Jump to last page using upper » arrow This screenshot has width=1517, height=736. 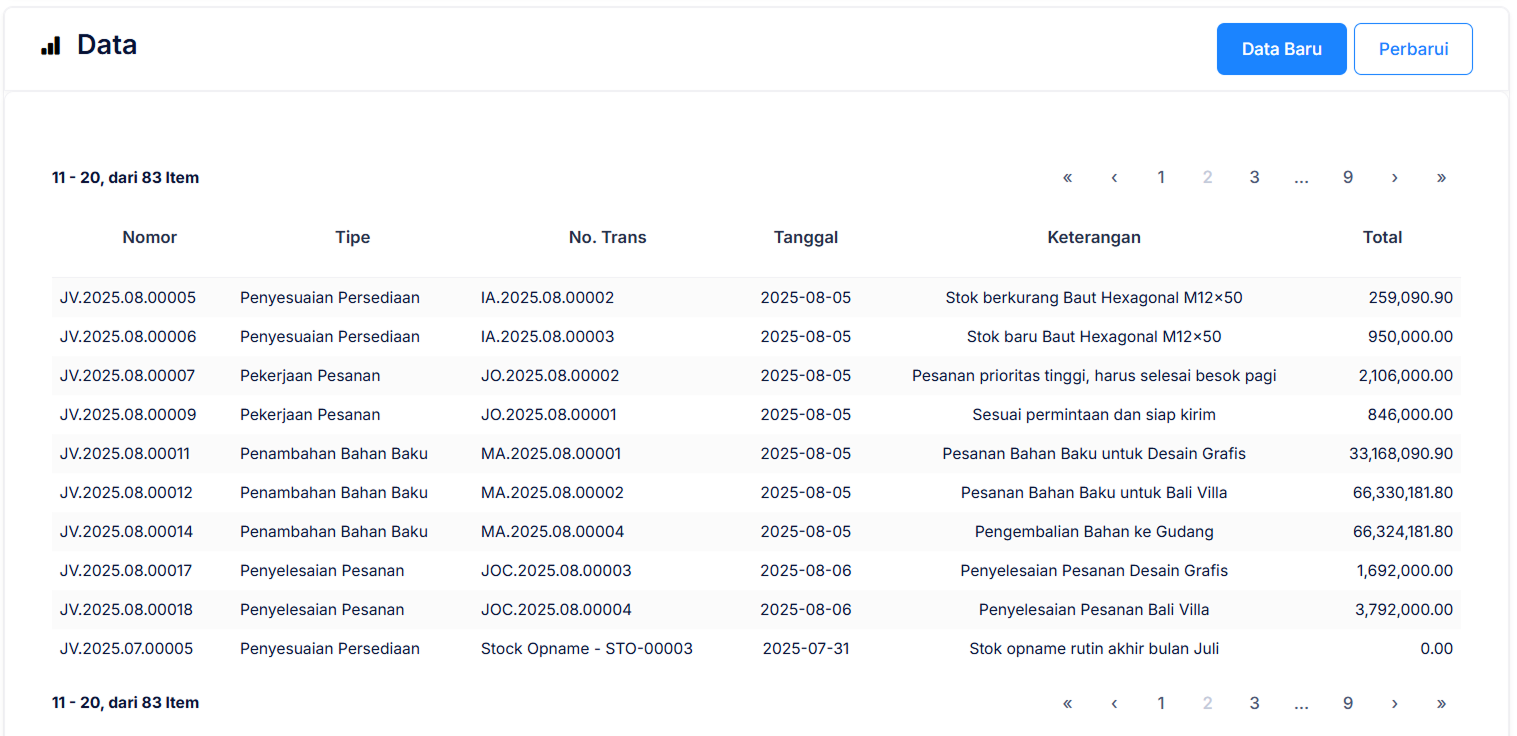pos(1441,178)
